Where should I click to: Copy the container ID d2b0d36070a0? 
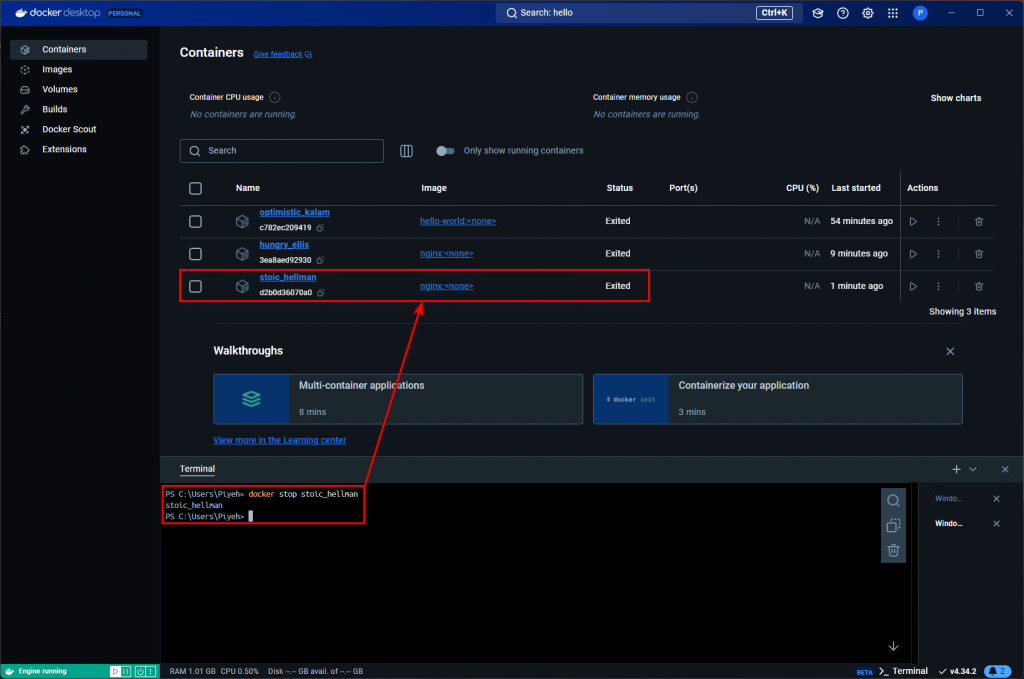(321, 292)
